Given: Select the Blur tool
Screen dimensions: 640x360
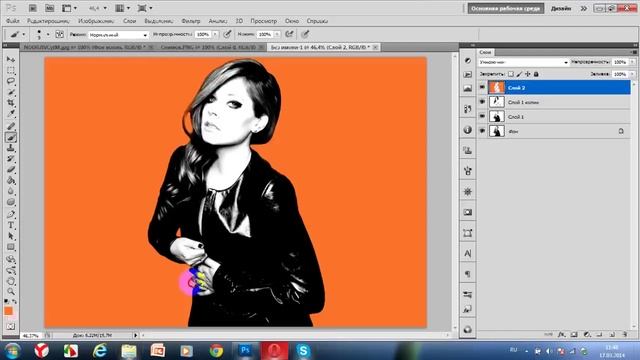Looking at the screenshot, I should [x=11, y=191].
